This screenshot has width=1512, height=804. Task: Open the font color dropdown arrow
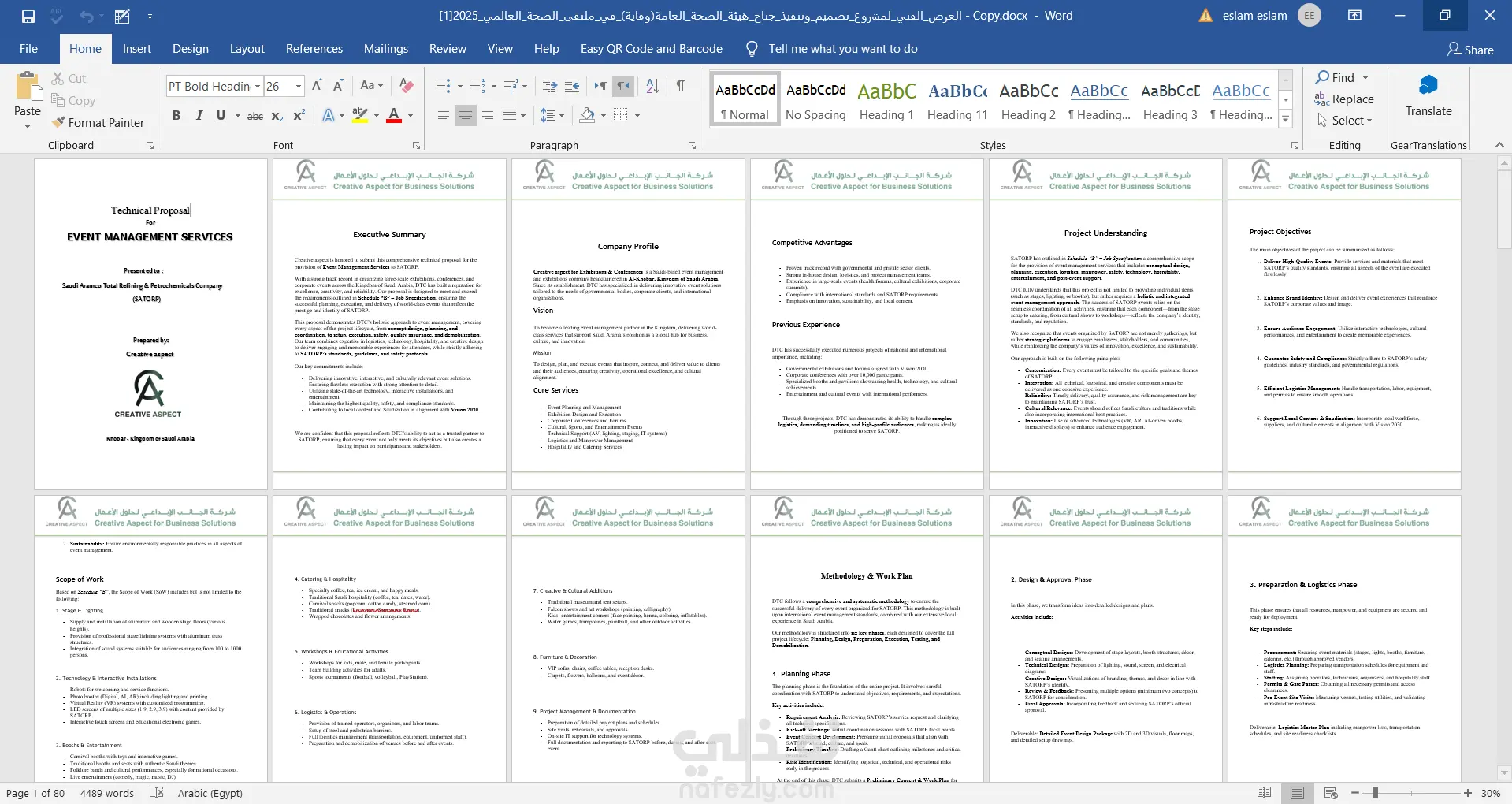(x=411, y=116)
